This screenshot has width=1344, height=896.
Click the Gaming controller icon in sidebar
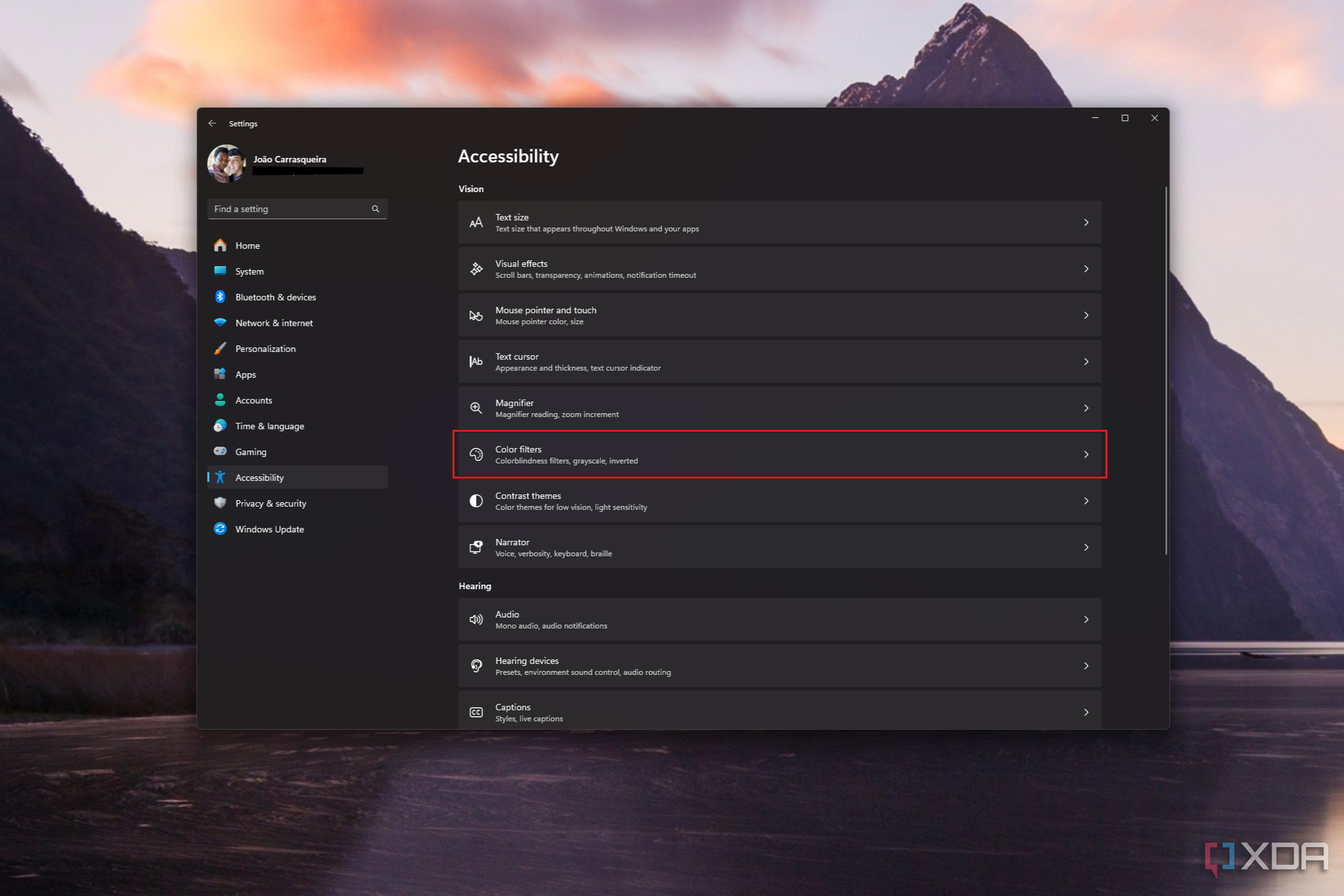click(220, 452)
